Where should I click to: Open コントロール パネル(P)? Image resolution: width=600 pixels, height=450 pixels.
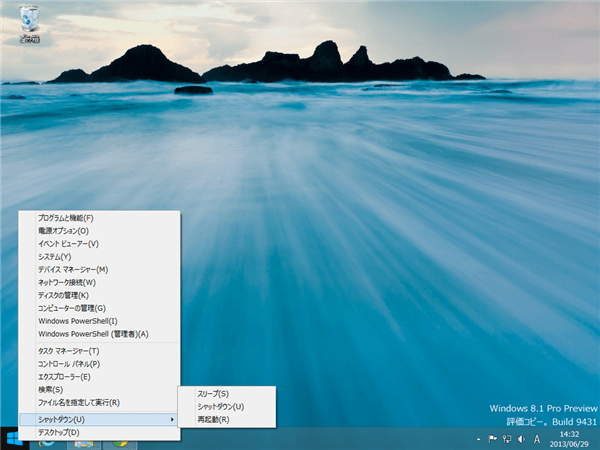pyautogui.click(x=99, y=364)
